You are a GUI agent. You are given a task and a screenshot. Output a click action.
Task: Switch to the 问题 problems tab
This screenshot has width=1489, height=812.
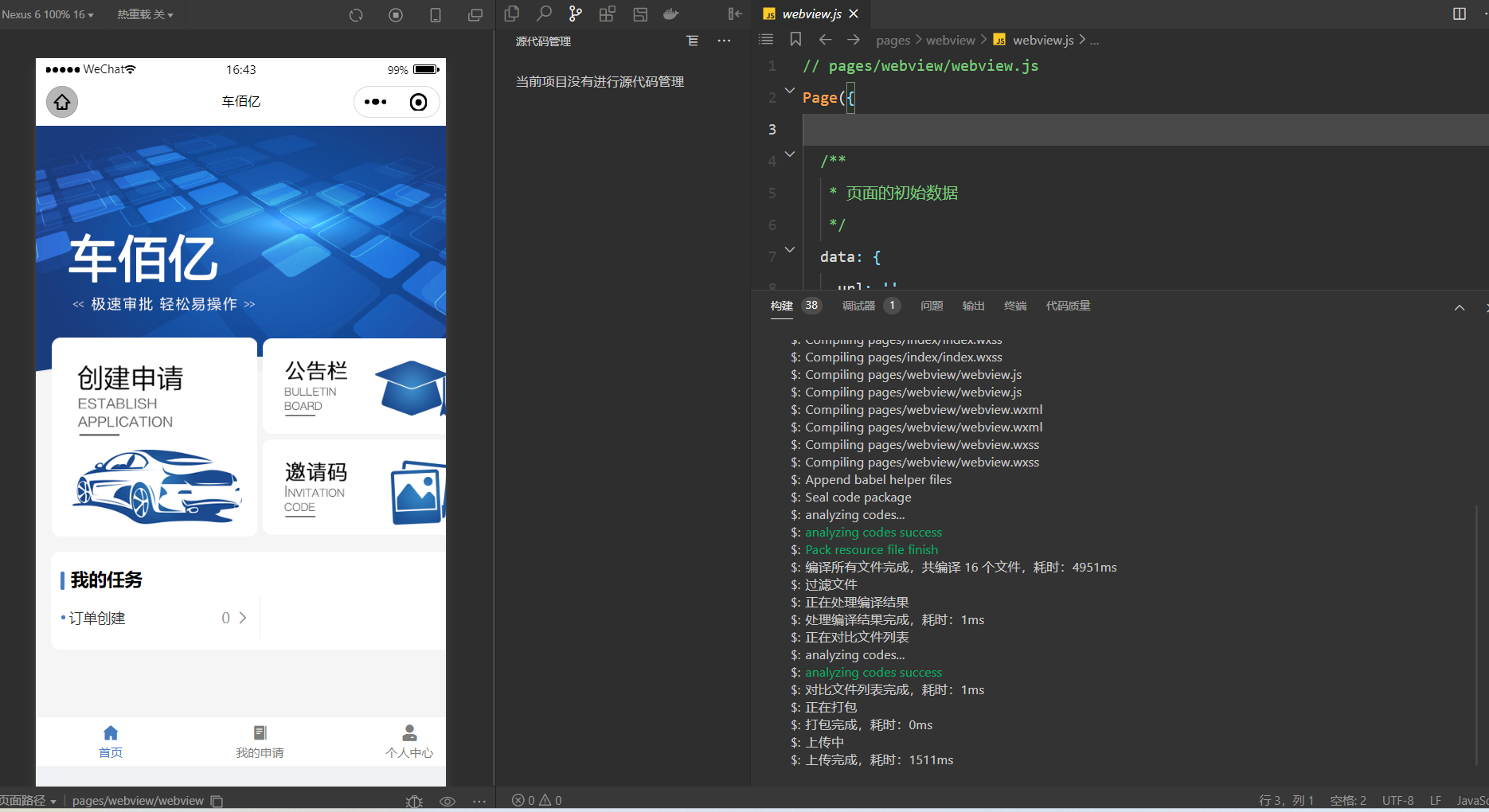[x=932, y=306]
